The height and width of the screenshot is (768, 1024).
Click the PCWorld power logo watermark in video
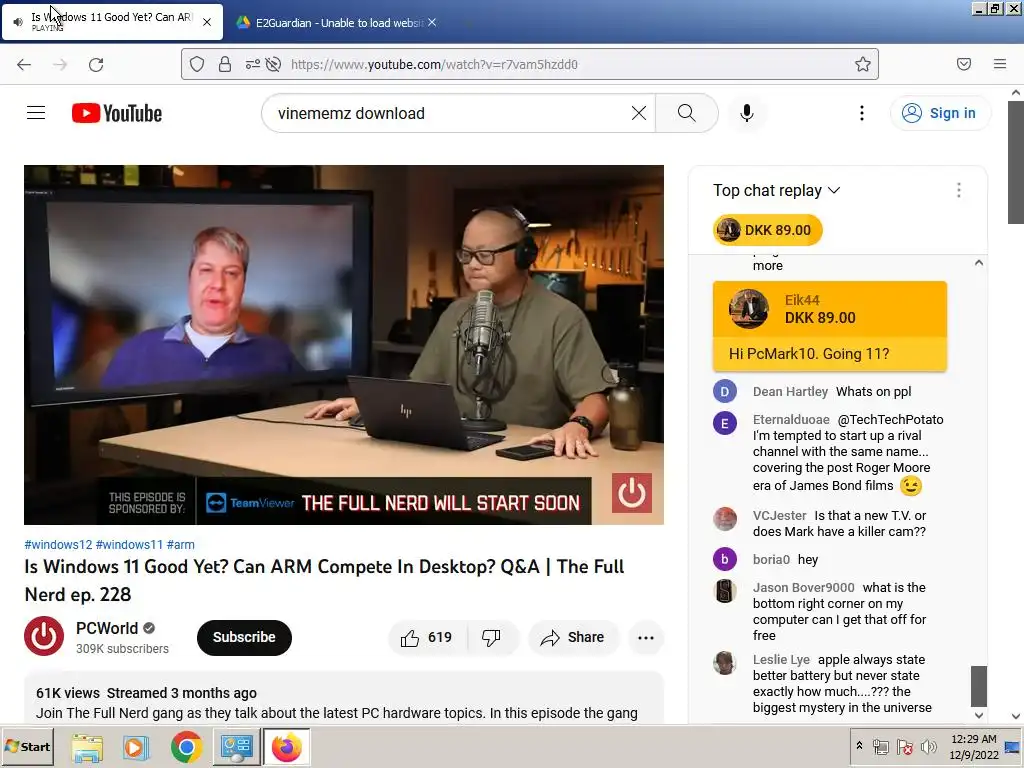[x=632, y=493]
